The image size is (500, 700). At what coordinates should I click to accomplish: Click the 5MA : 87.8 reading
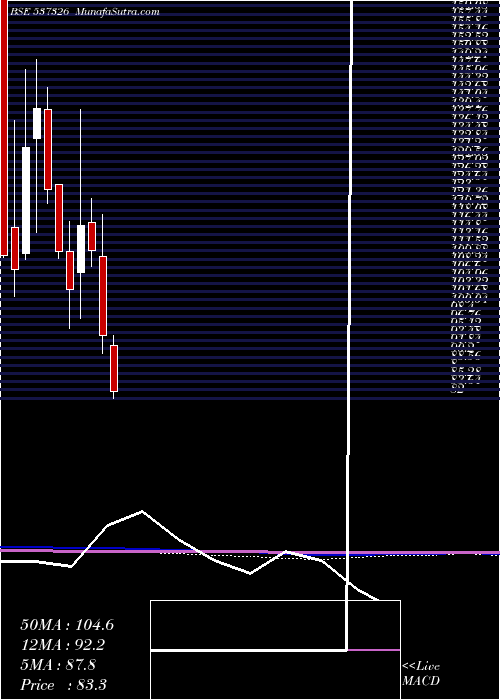58,665
